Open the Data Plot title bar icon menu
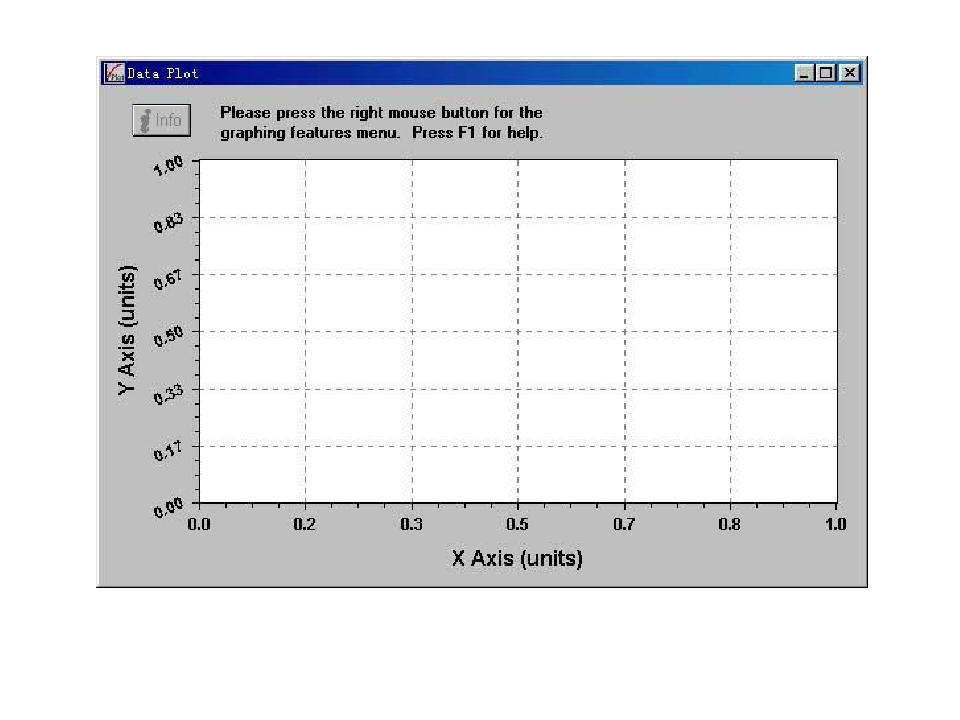The width and height of the screenshot is (960, 720). 114,73
